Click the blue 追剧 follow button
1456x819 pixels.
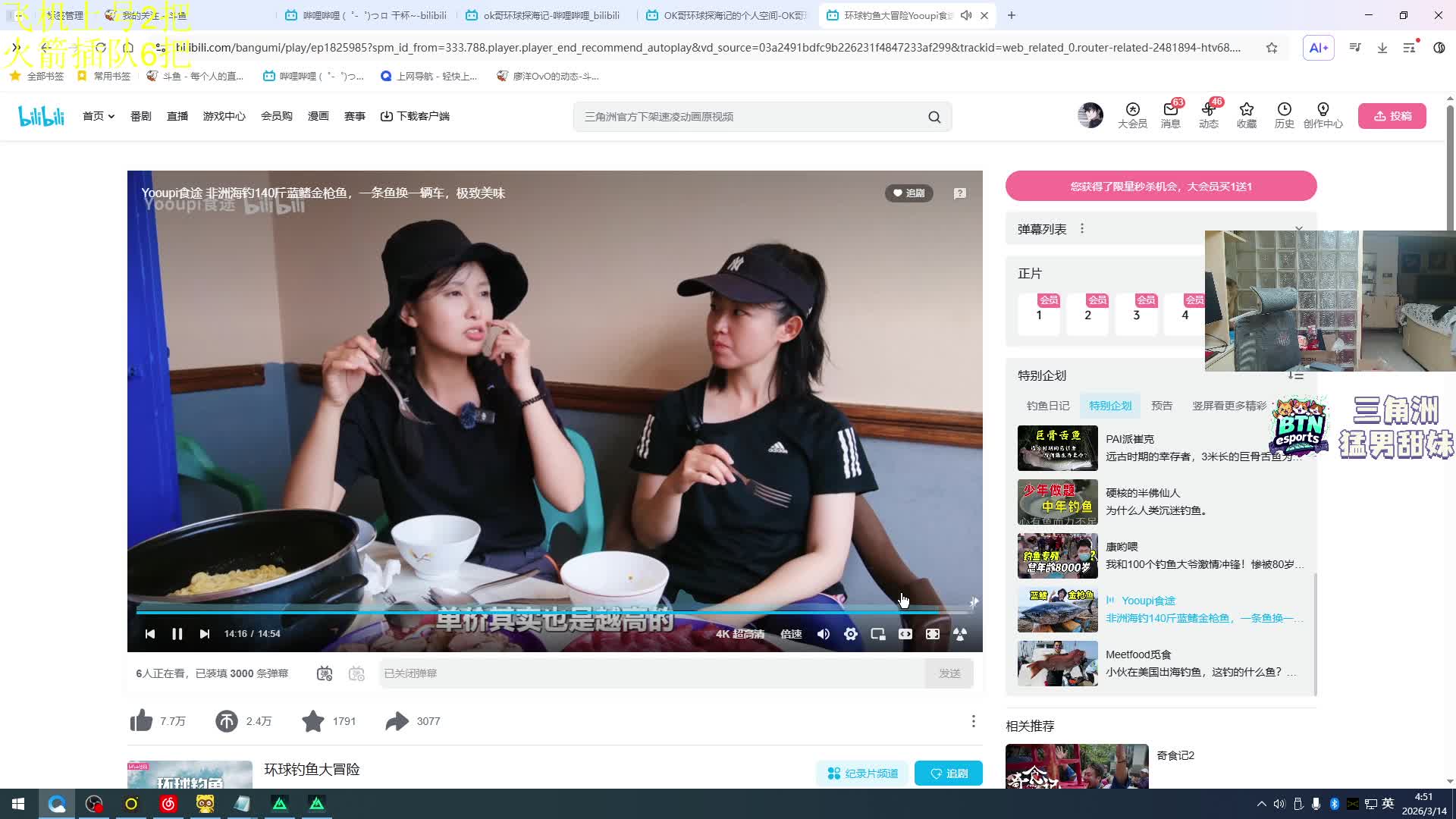click(x=948, y=773)
